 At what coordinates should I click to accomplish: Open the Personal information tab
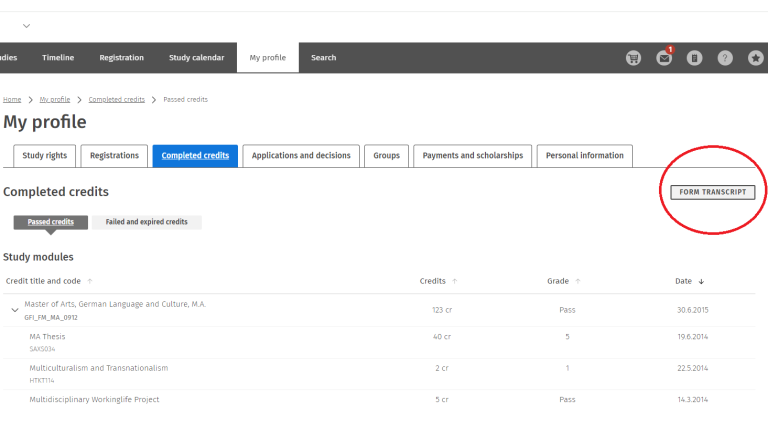click(584, 156)
